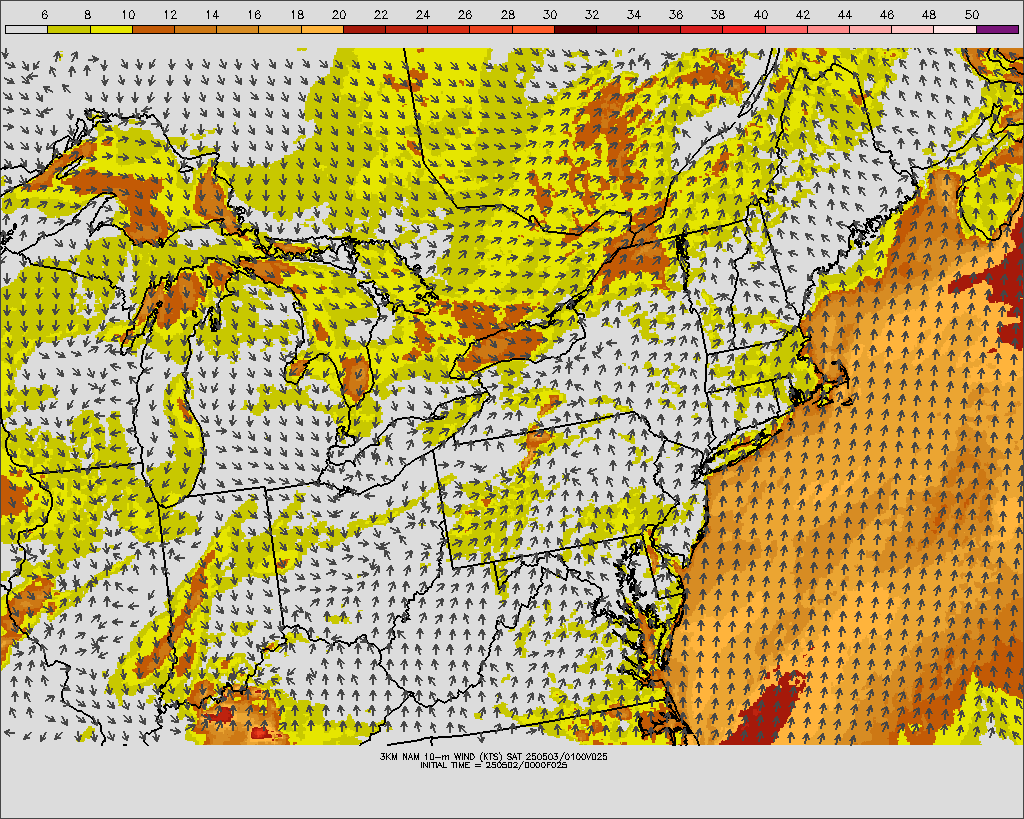The image size is (1024, 819).
Task: Click the legend label "42"
Action: pos(803,14)
